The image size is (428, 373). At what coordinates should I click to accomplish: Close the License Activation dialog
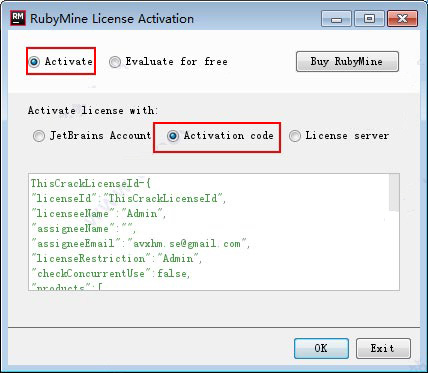tap(402, 19)
